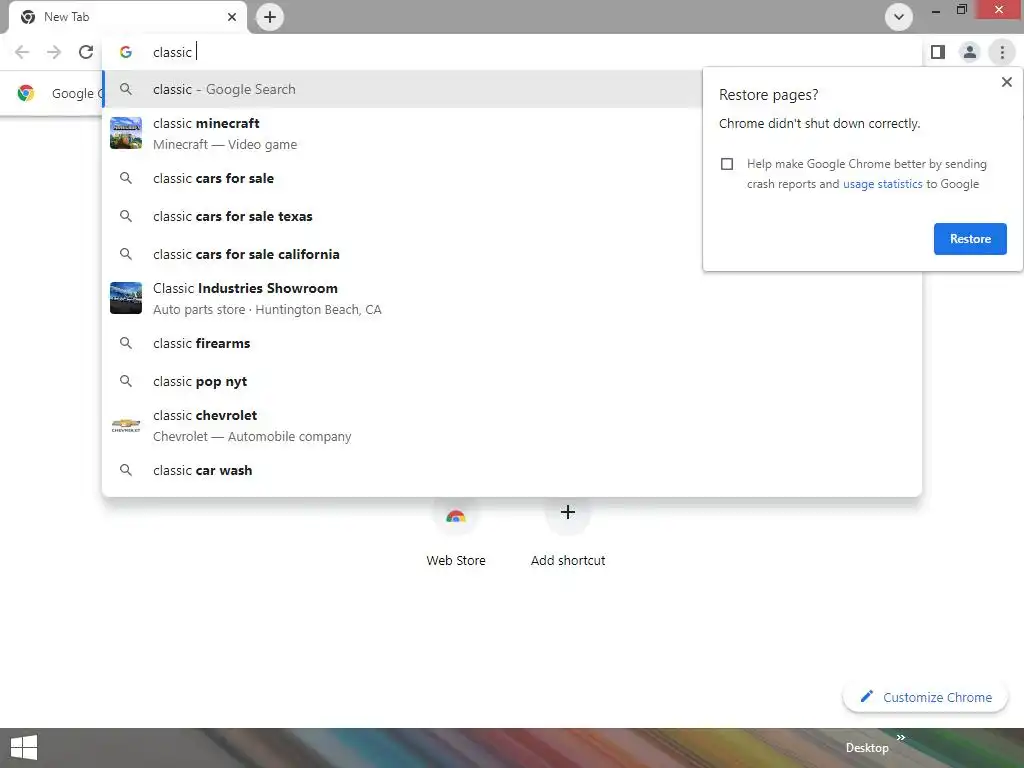Choose 'classic cars for sale texas' suggestion
Screen dimensions: 1024x768
[402, 216]
